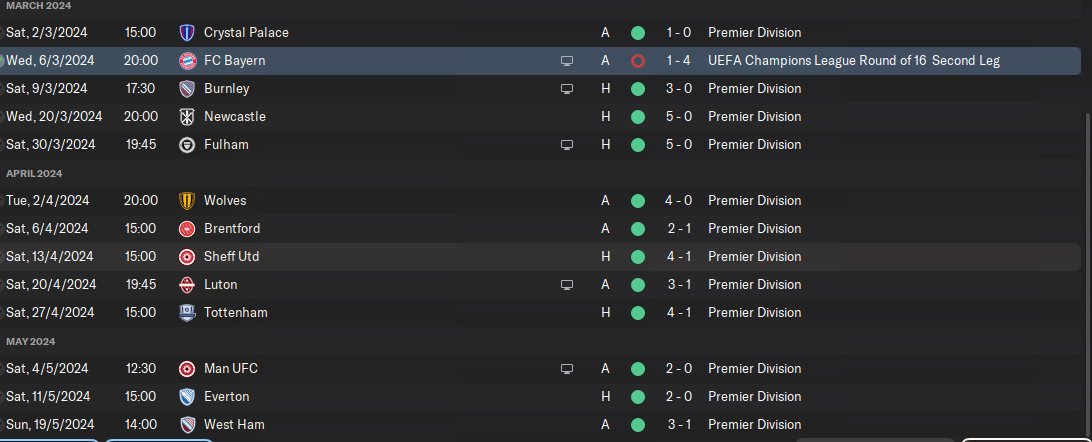Open the Brentford team name link
Image resolution: width=1092 pixels, height=442 pixels.
[232, 229]
